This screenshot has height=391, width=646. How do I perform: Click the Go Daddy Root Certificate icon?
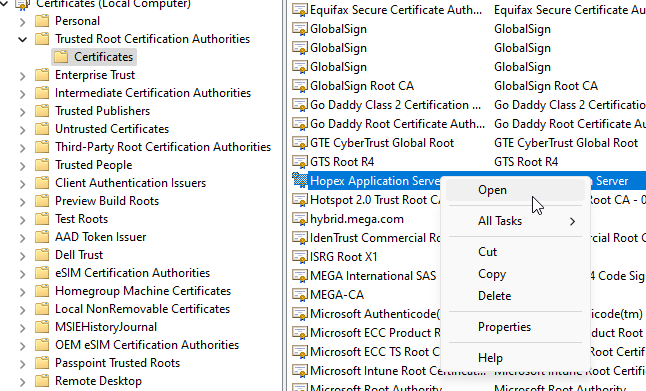[300, 124]
